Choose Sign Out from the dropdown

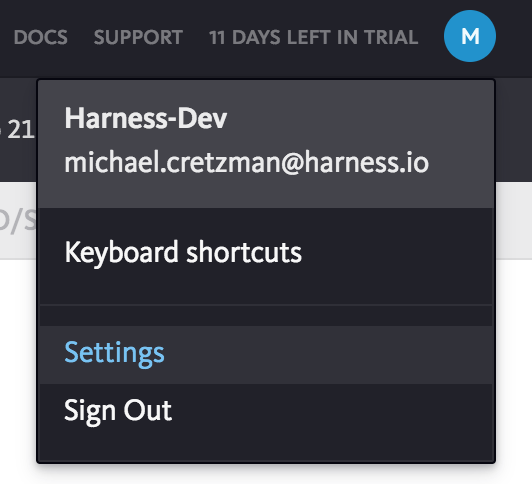[x=266, y=411]
